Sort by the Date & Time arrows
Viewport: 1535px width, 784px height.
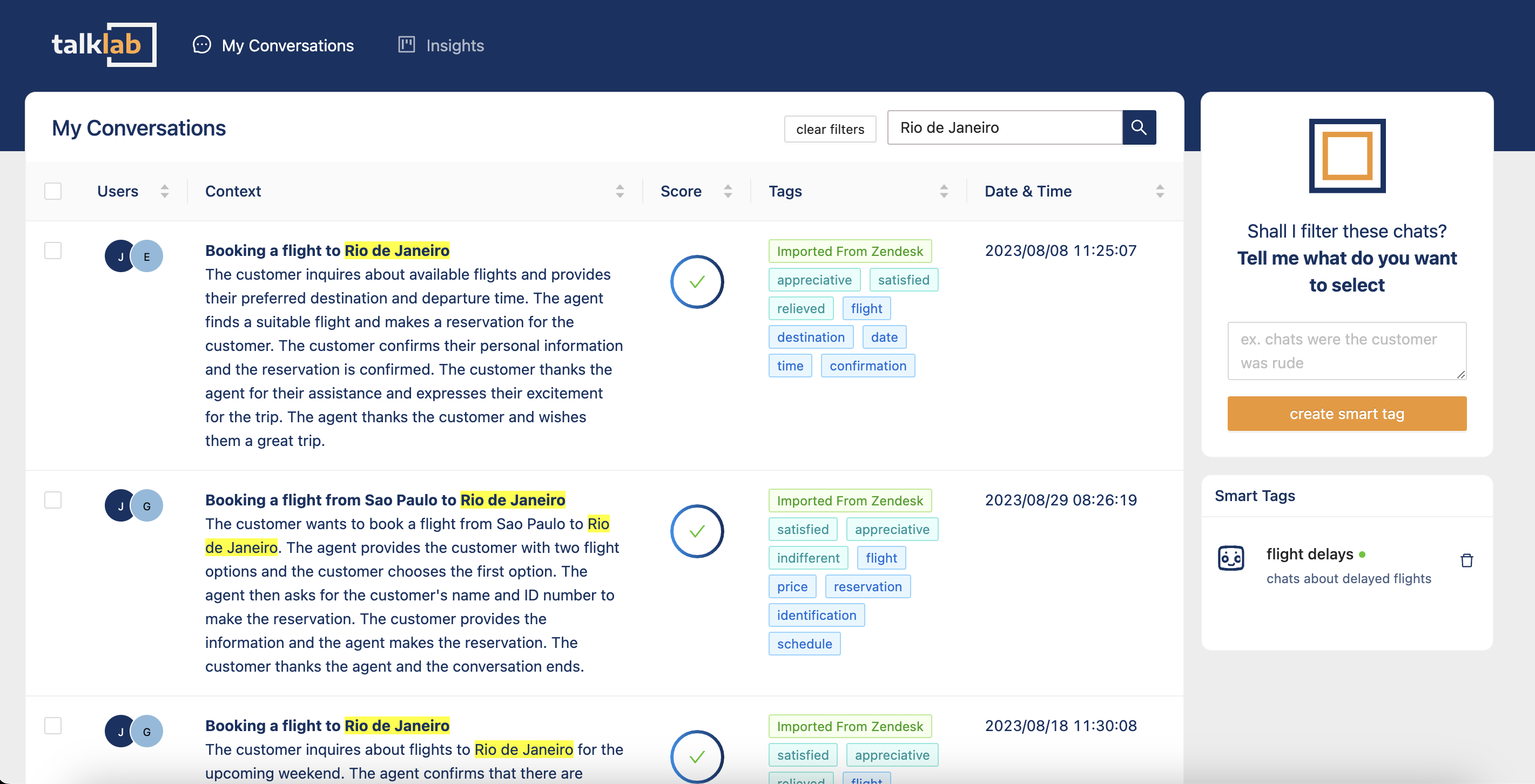coord(1160,191)
